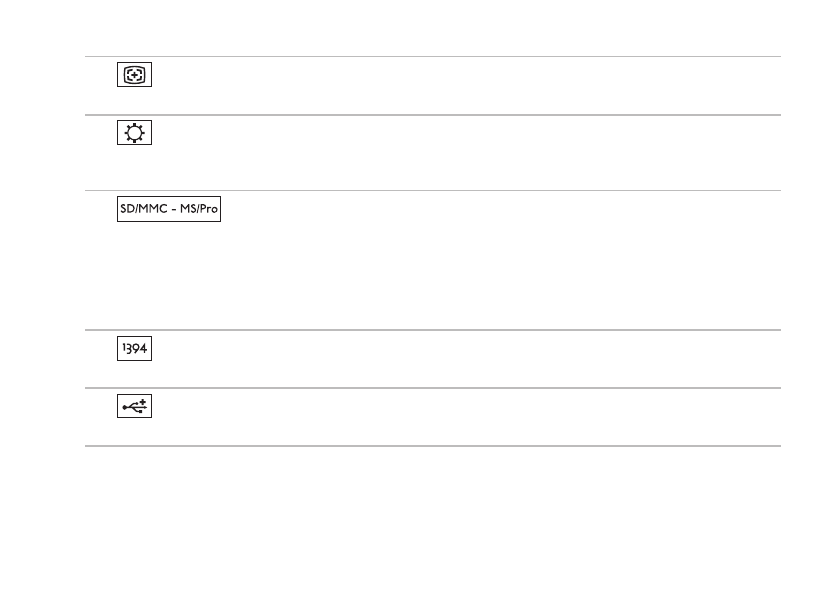The width and height of the screenshot is (839, 595).
Task: Click the powered USB connector icon
Action: tap(134, 406)
